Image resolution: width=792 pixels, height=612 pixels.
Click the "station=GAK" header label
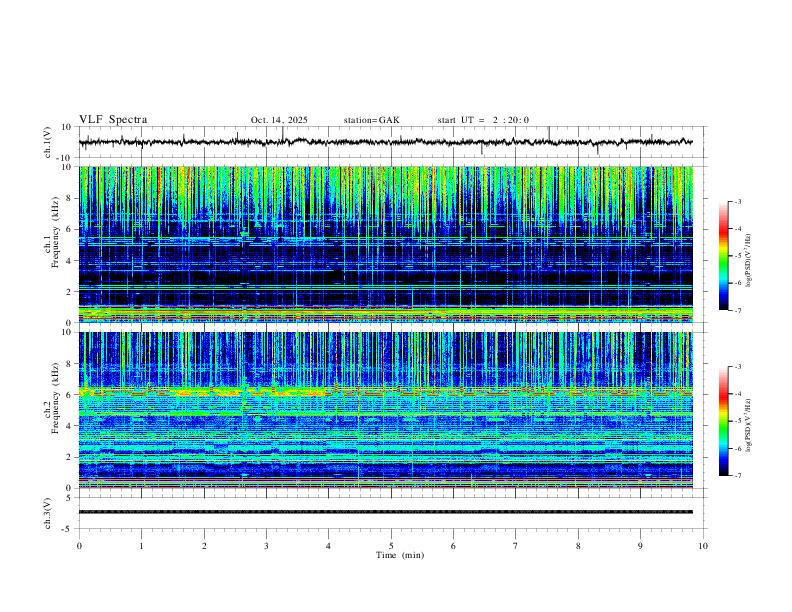click(x=372, y=120)
